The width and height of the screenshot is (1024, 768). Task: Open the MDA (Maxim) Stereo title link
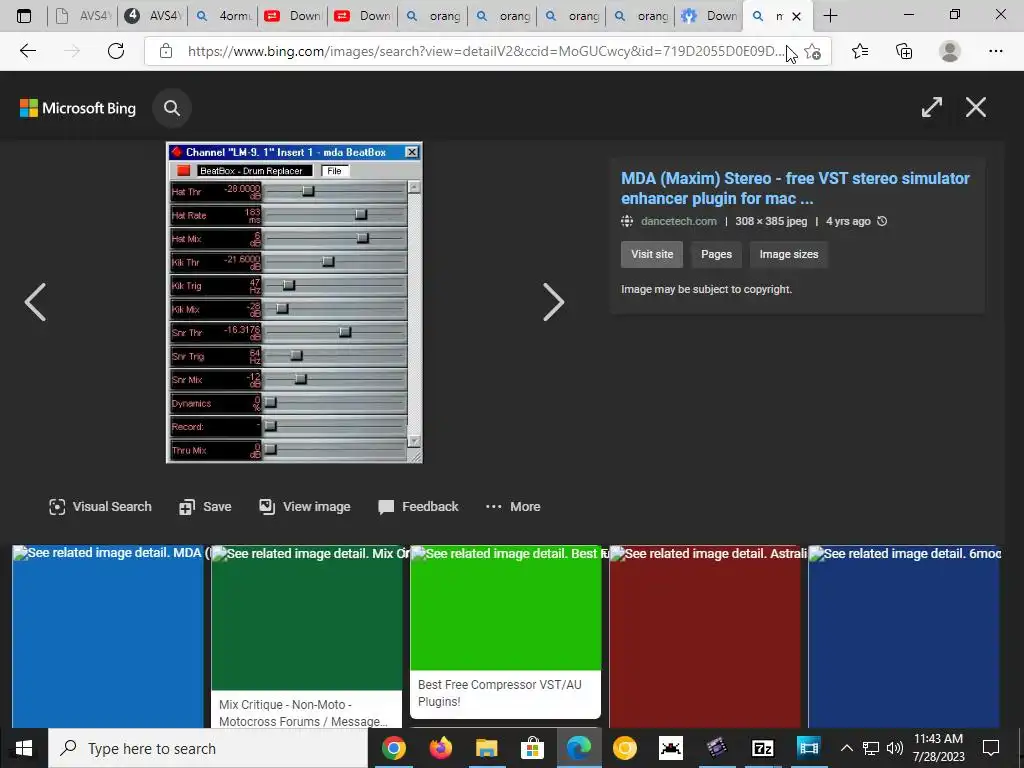click(795, 188)
